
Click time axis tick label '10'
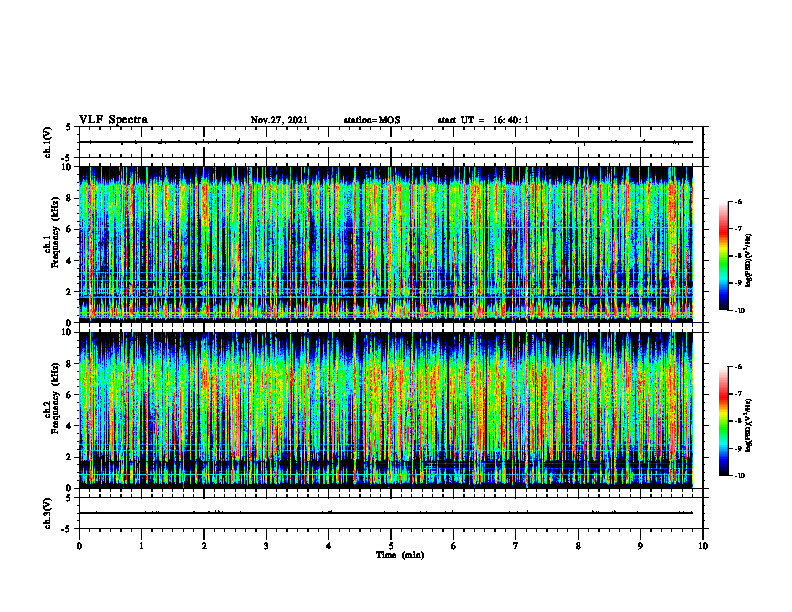coord(703,546)
